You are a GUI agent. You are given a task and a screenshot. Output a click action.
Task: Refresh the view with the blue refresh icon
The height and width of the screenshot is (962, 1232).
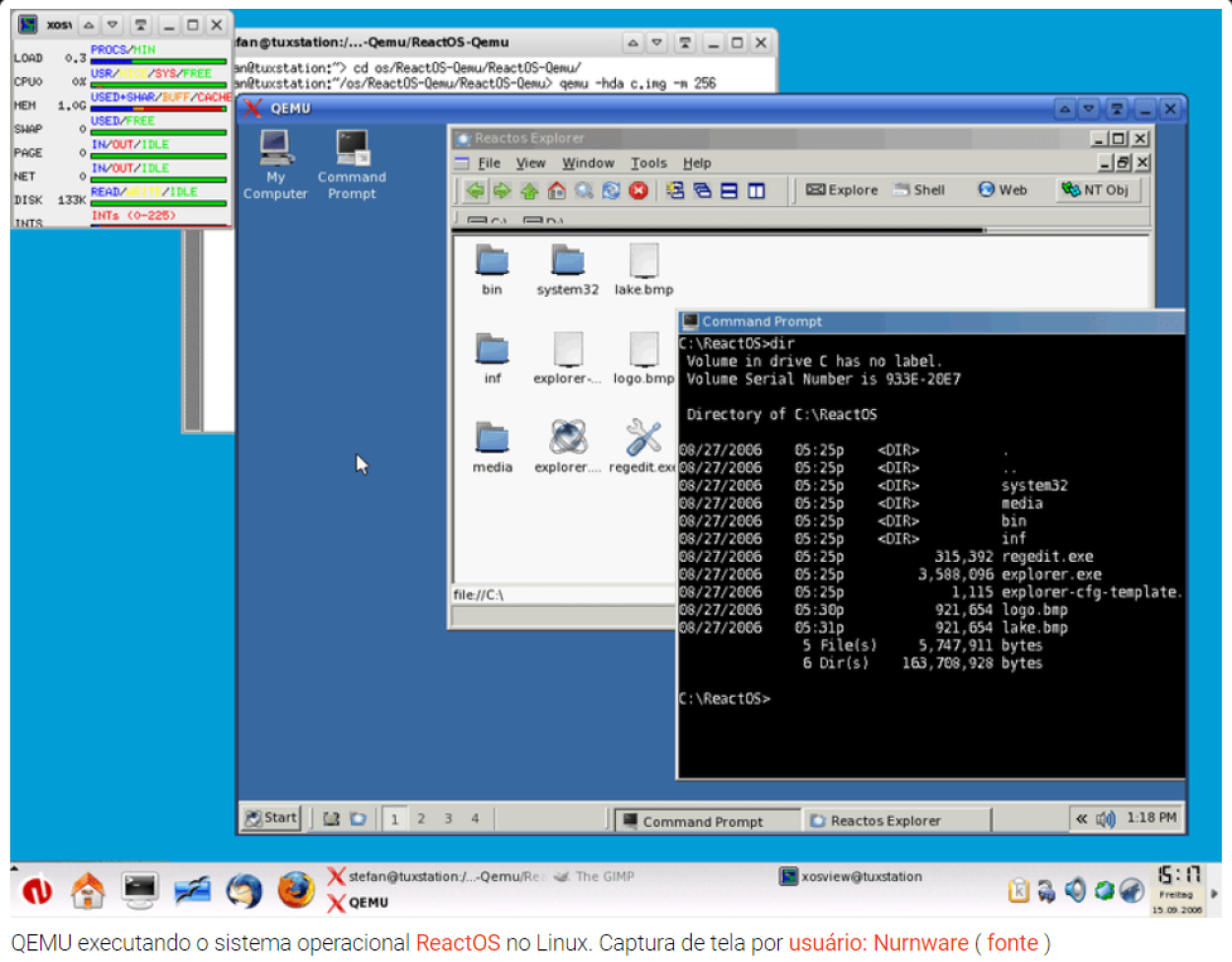click(x=611, y=190)
